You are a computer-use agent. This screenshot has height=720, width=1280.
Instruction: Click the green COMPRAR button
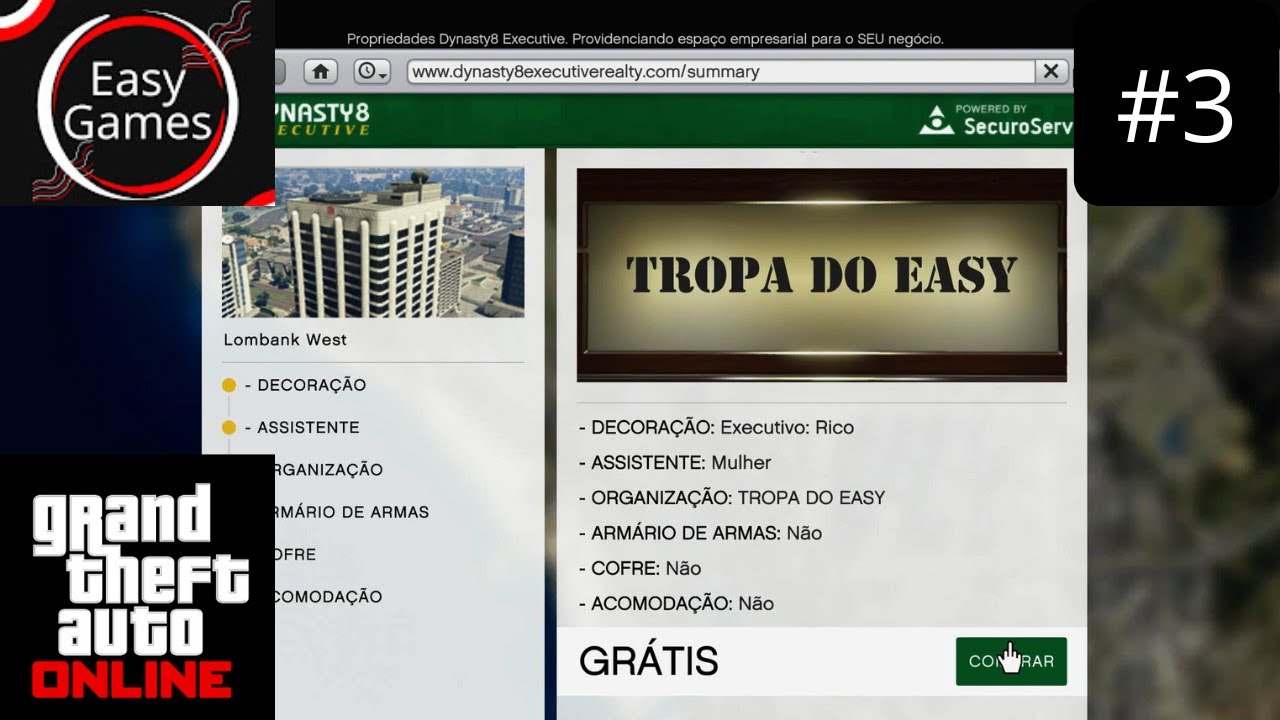[1011, 661]
